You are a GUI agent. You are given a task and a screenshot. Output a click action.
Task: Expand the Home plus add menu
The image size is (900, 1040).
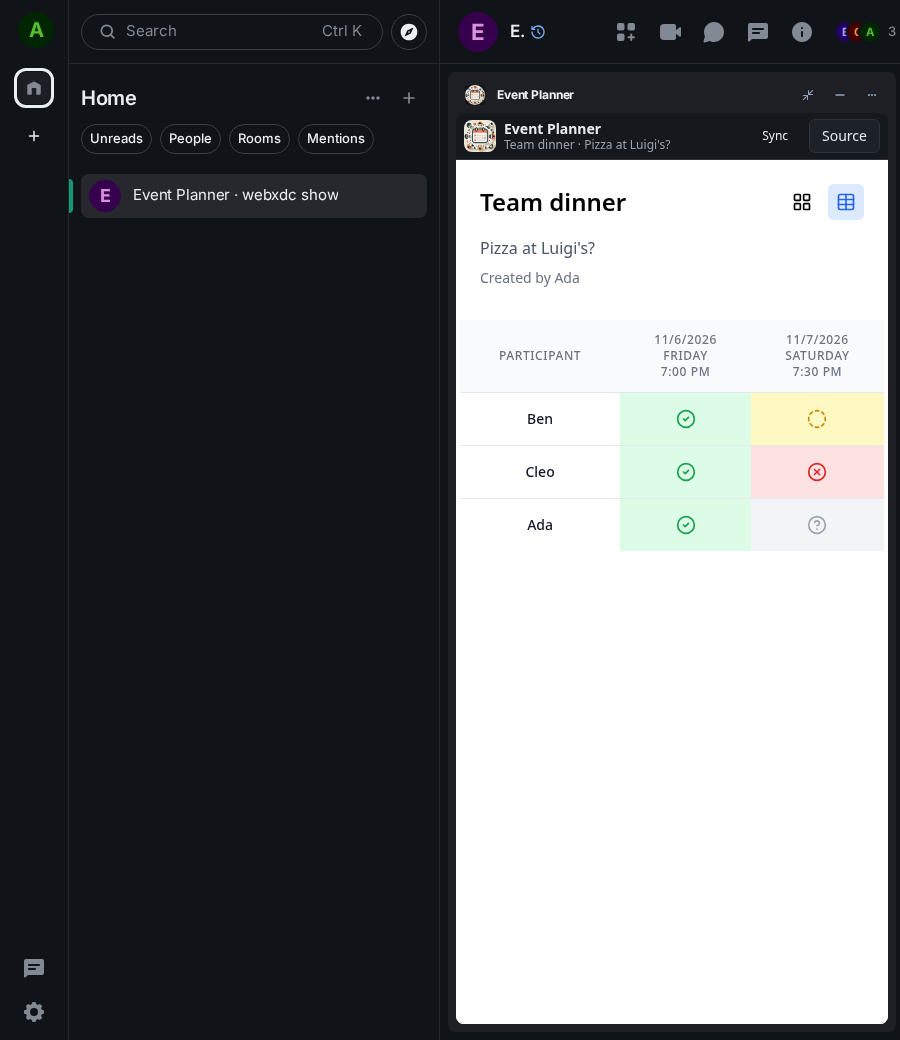click(409, 98)
